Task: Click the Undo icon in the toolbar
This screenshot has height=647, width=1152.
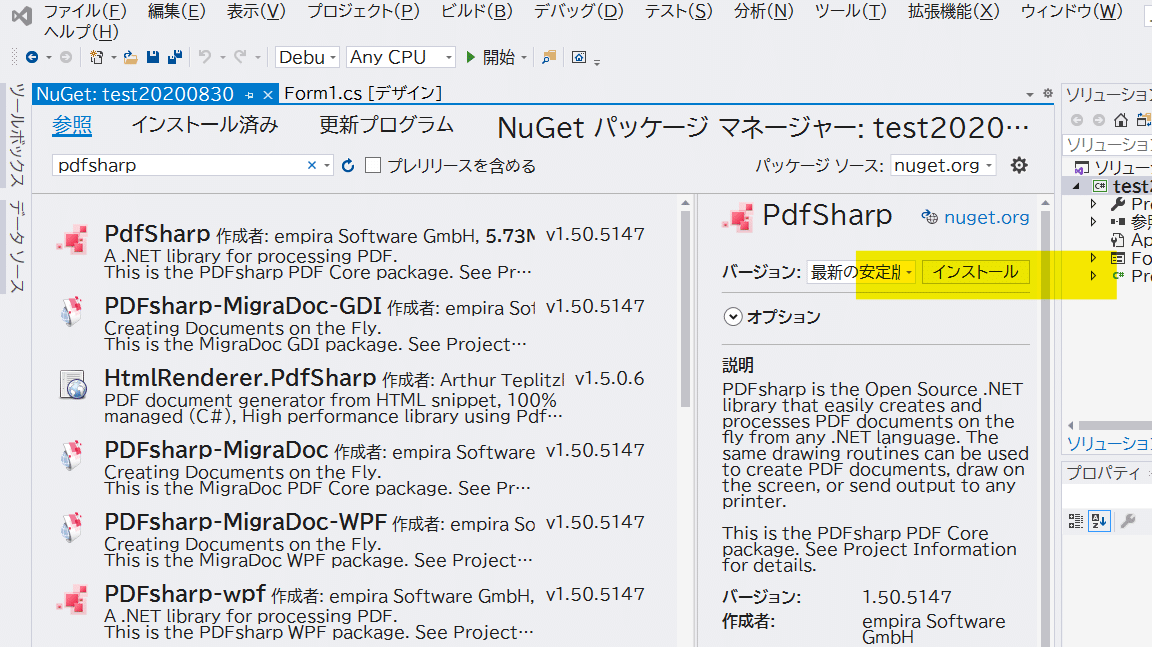Action: (x=203, y=57)
